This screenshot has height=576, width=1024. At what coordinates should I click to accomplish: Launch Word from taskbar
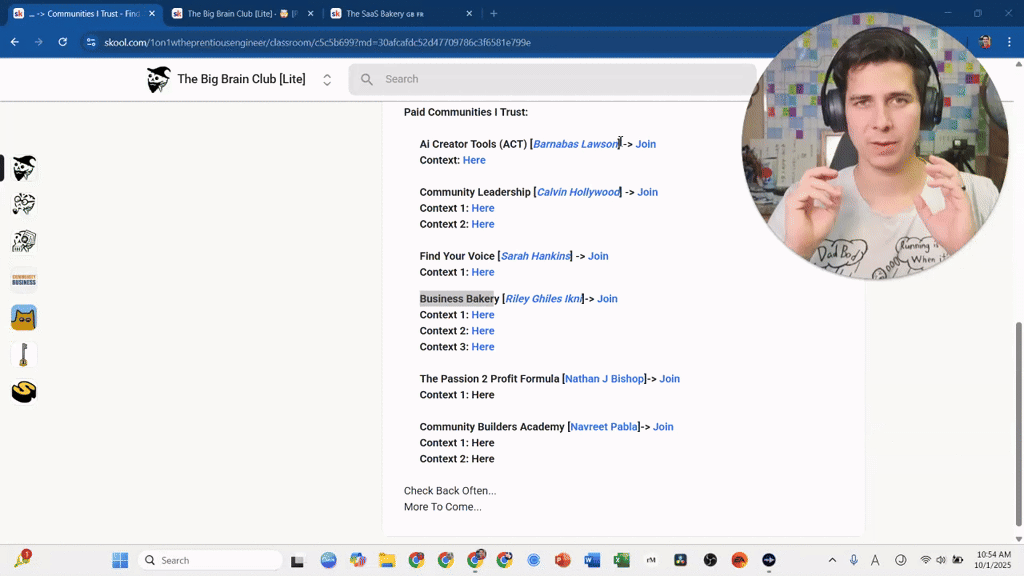tap(592, 560)
